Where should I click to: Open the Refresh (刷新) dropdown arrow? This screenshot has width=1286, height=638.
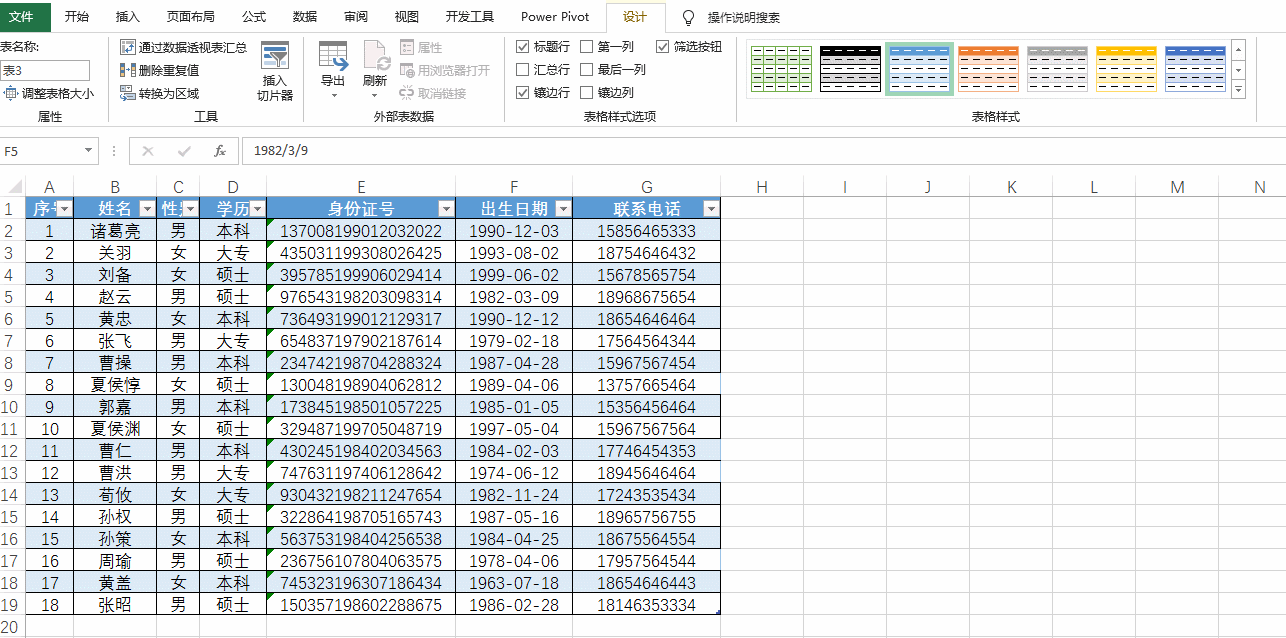pos(376,96)
